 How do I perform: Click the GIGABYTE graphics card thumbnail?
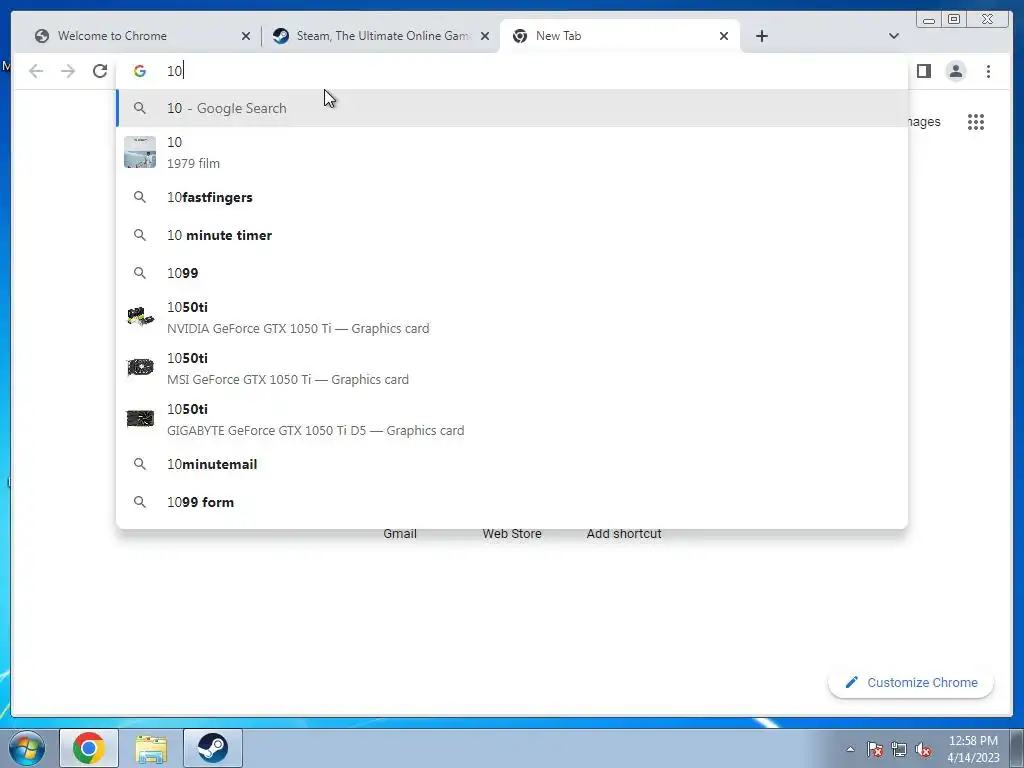pos(140,419)
